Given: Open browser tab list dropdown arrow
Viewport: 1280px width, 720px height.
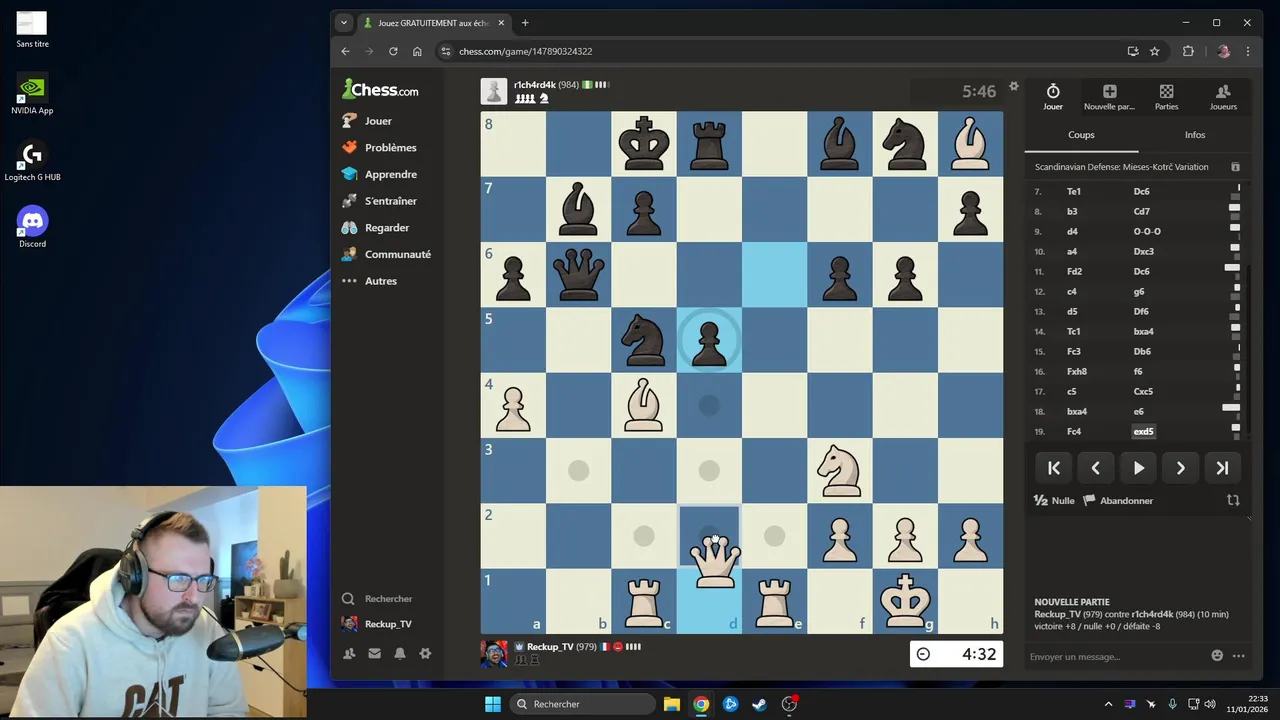Looking at the screenshot, I should 344,23.
